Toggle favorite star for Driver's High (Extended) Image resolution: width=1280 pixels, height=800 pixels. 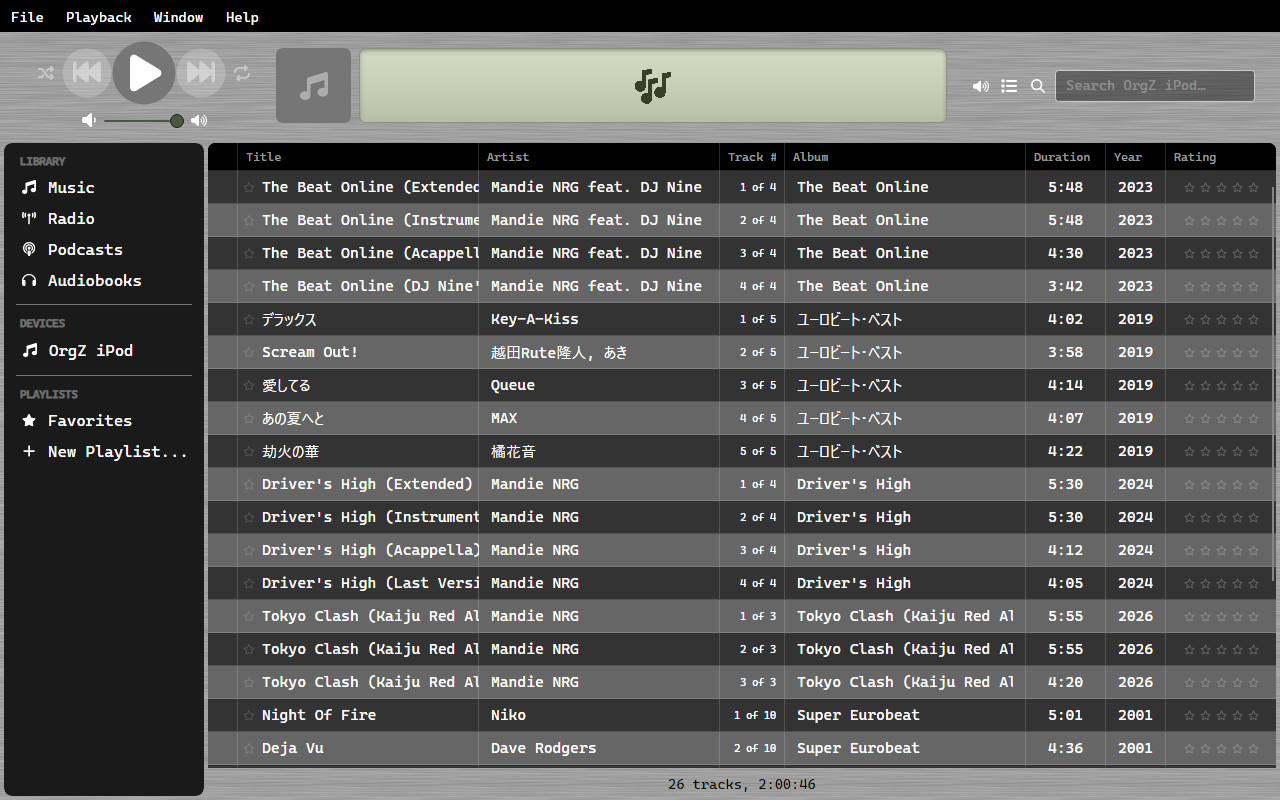click(249, 484)
